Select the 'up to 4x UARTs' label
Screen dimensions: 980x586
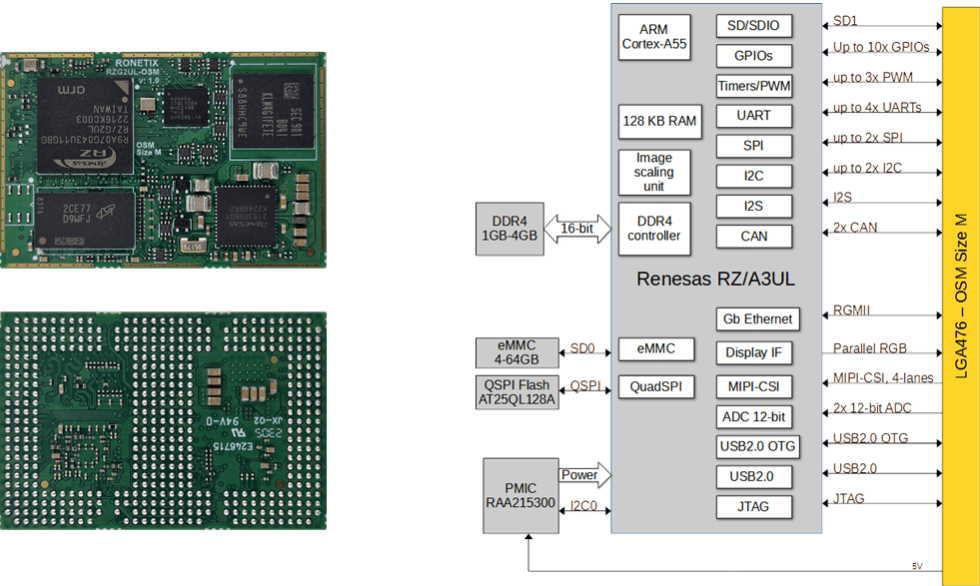877,107
